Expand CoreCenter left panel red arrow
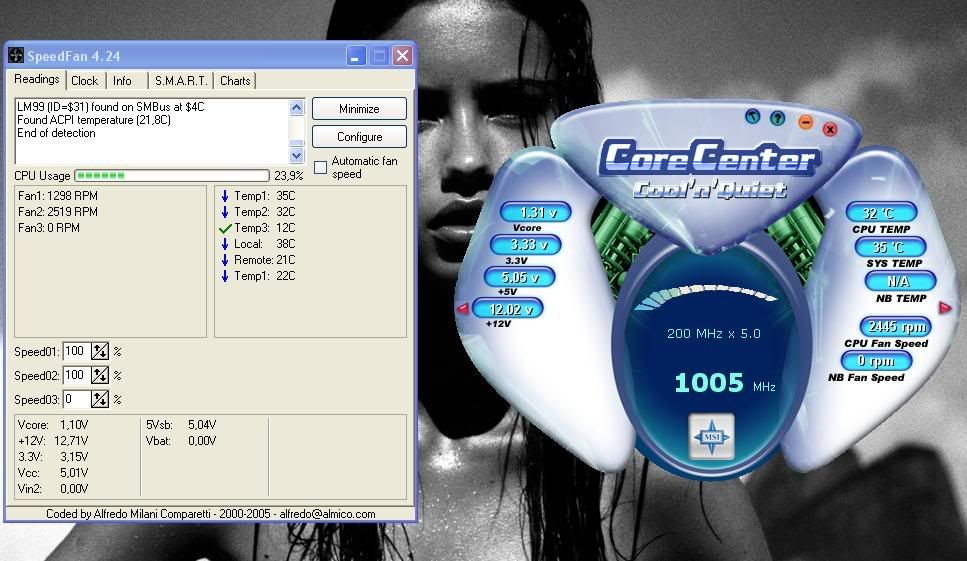This screenshot has width=967, height=561. pyautogui.click(x=462, y=308)
